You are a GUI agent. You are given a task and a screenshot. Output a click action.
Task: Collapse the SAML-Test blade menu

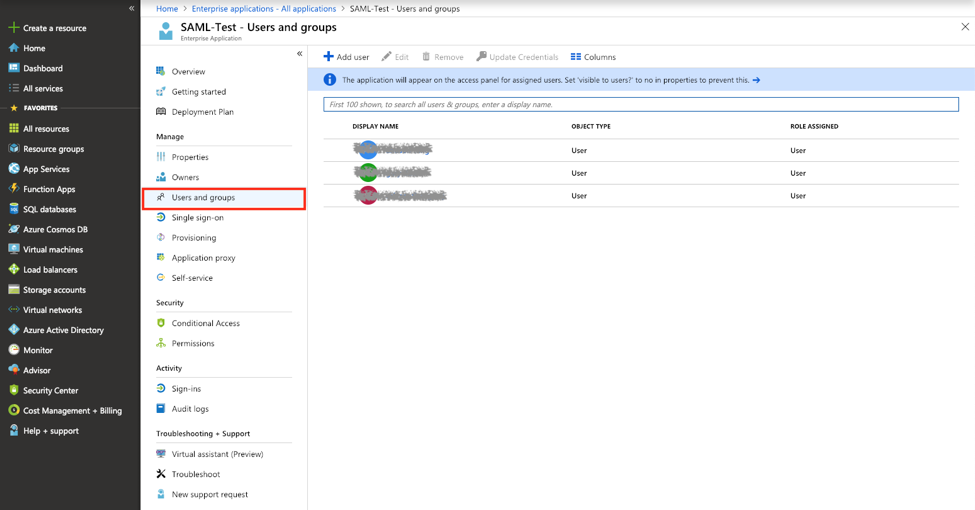300,53
